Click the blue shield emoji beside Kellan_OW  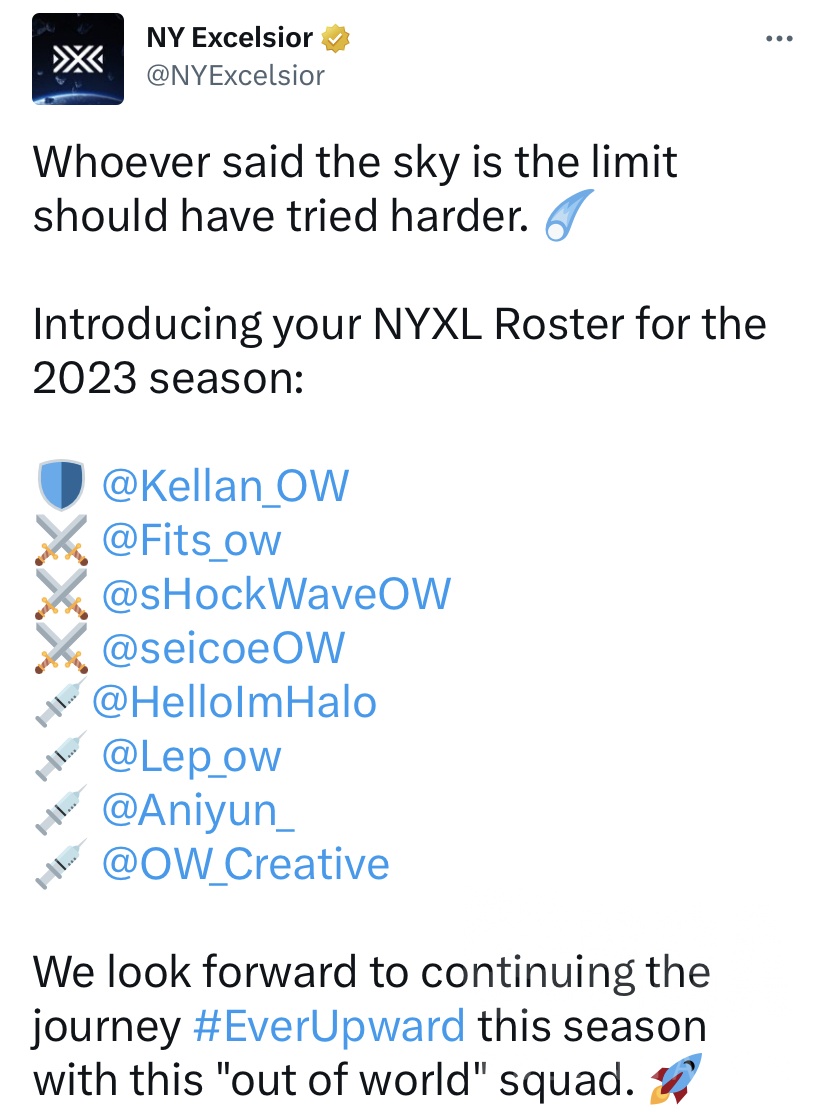point(61,487)
